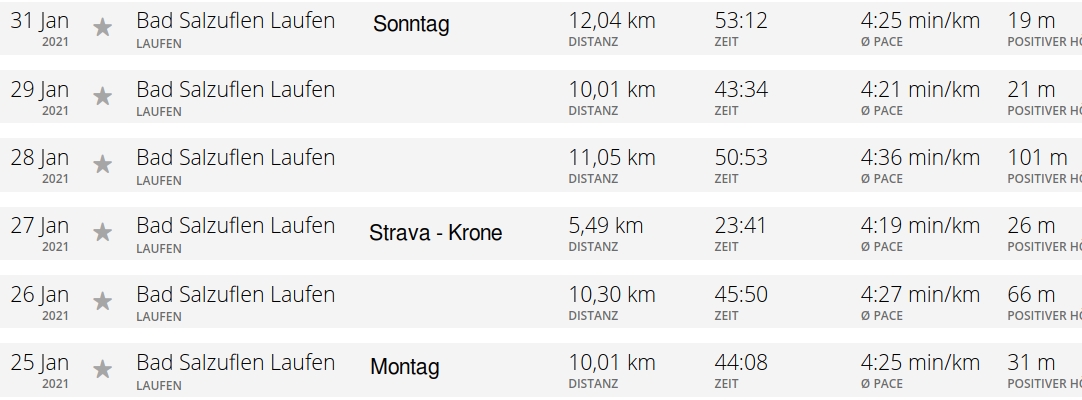This screenshot has width=1082, height=400.
Task: Click the 23:41 time value
Action: click(x=741, y=225)
